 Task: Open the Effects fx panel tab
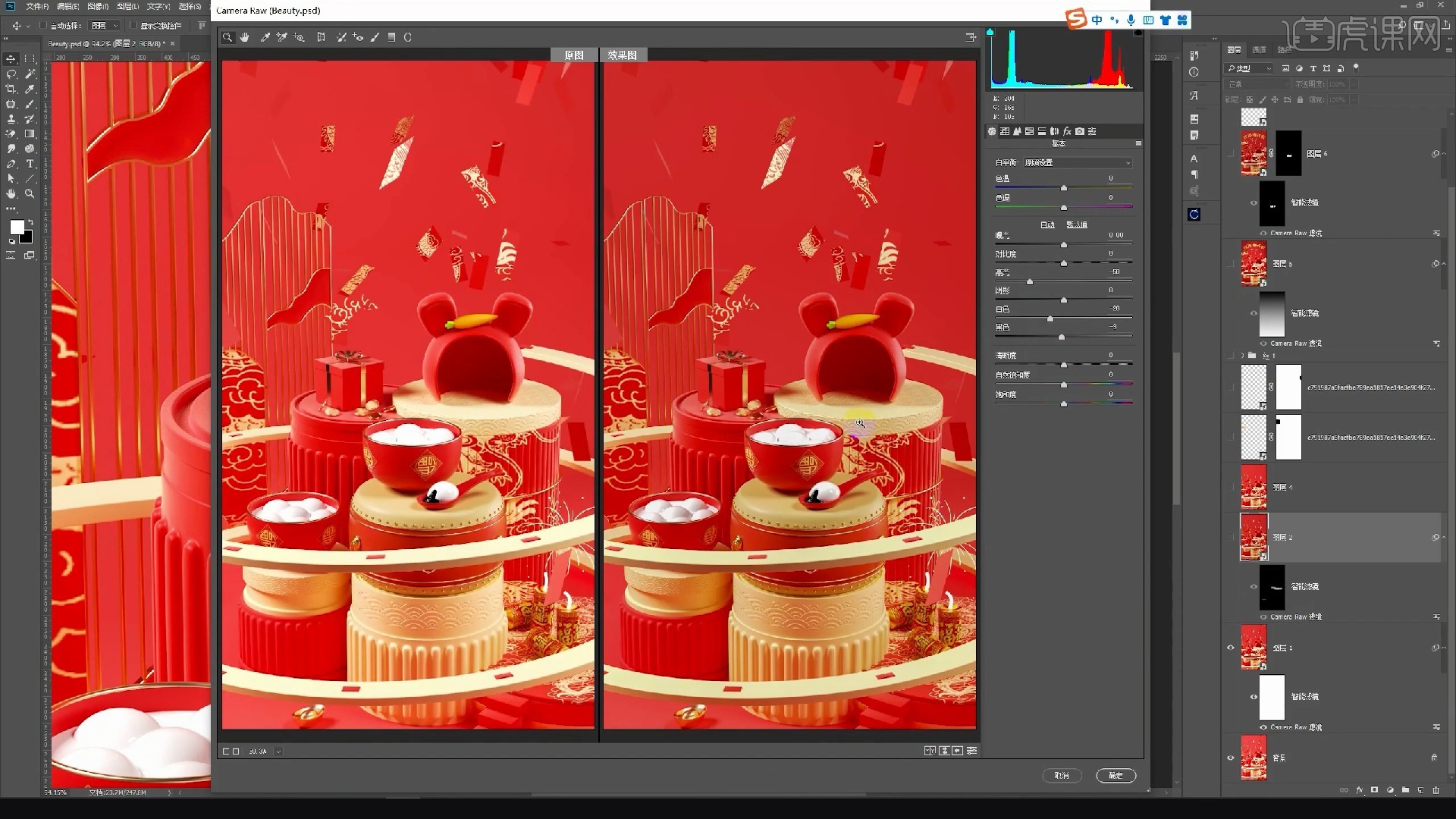click(x=1067, y=131)
